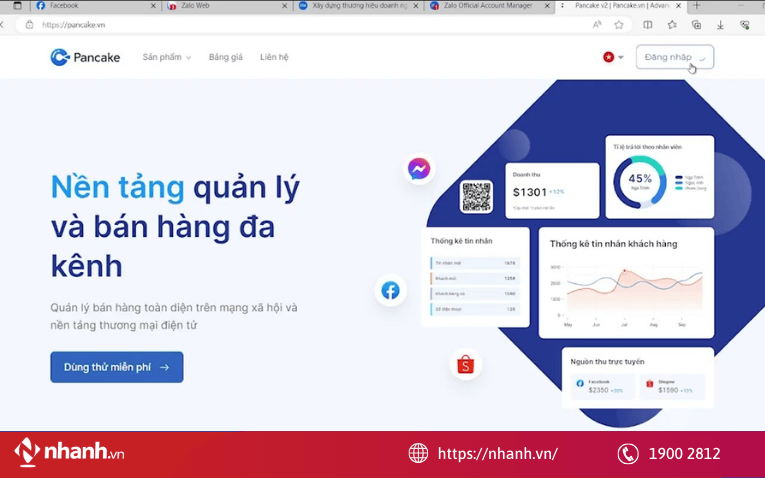Click the Facebook $2350 revenue tile
Viewport: 765px width, 478px height.
(x=603, y=386)
